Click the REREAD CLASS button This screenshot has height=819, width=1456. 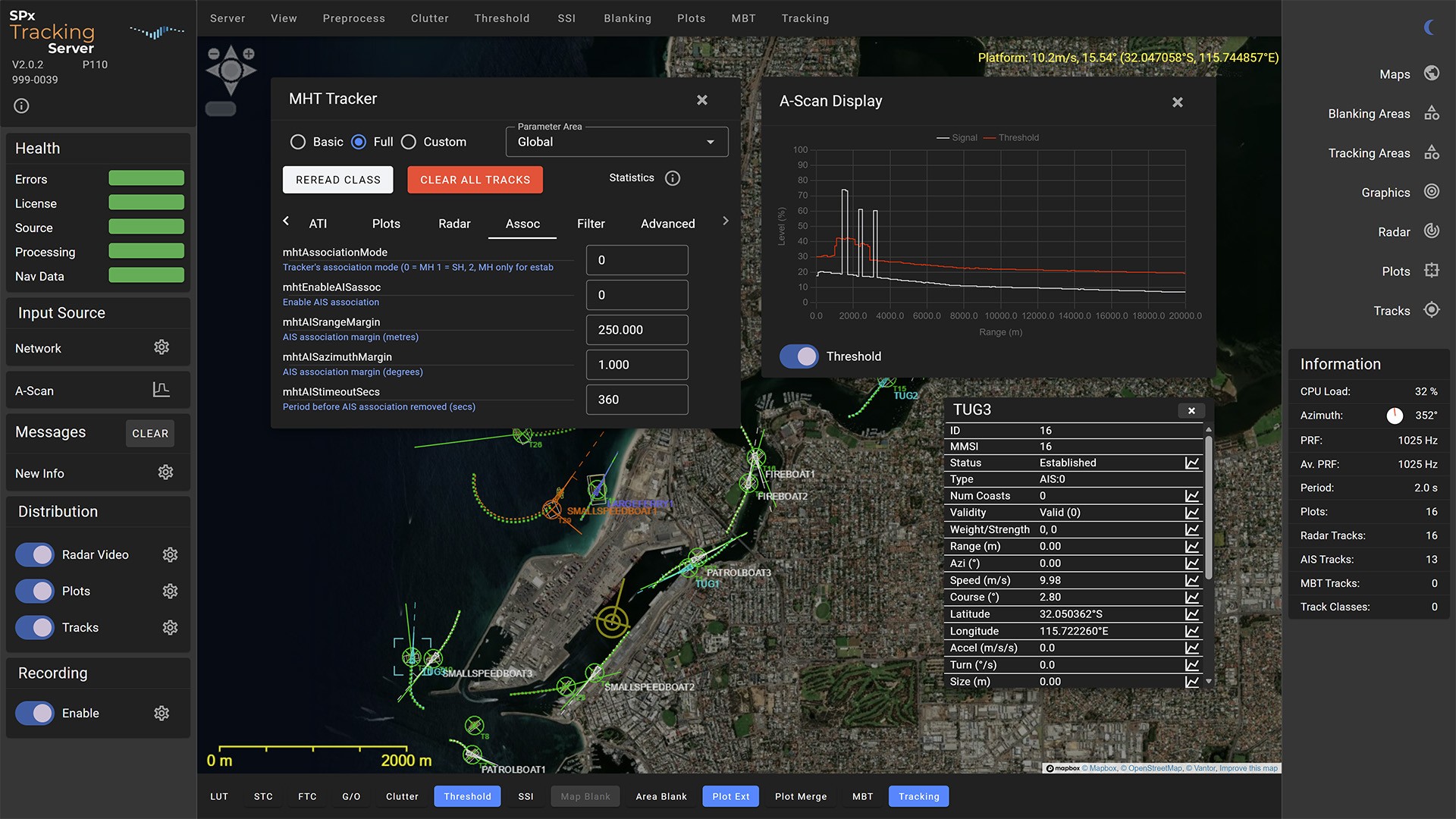(x=338, y=180)
